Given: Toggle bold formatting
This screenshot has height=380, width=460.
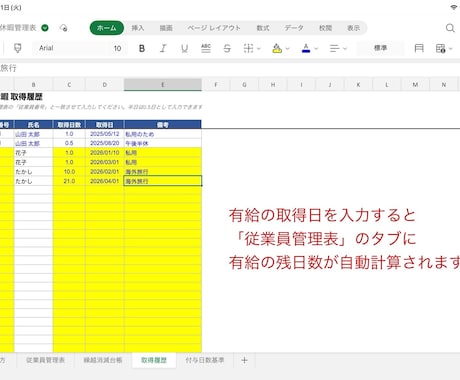Looking at the screenshot, I should [x=142, y=48].
